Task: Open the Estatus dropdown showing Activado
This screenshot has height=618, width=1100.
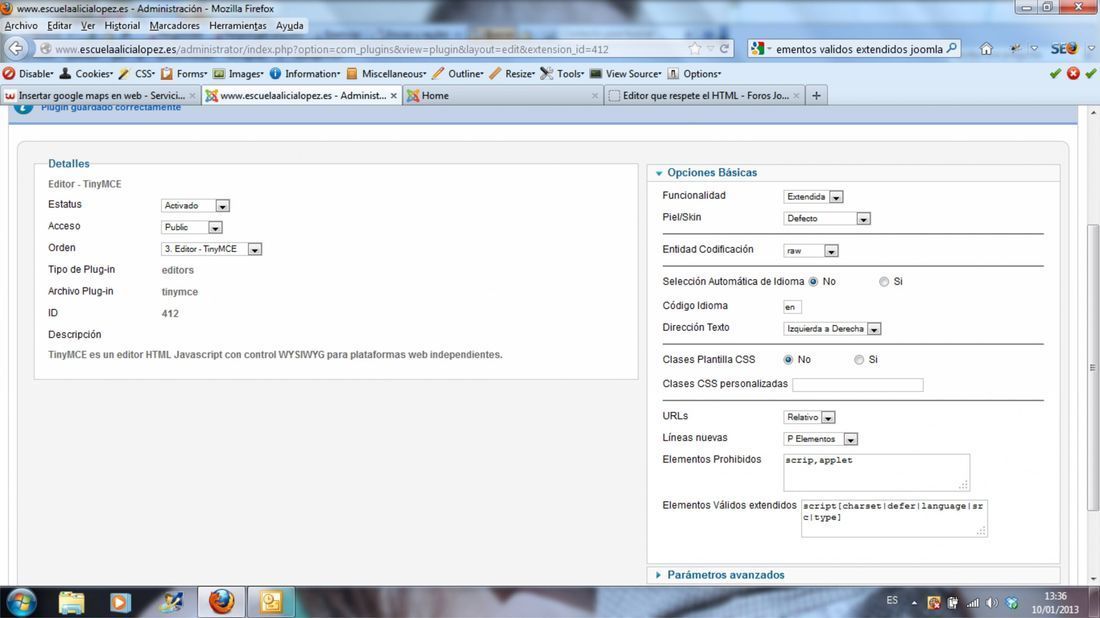Action: click(x=195, y=206)
